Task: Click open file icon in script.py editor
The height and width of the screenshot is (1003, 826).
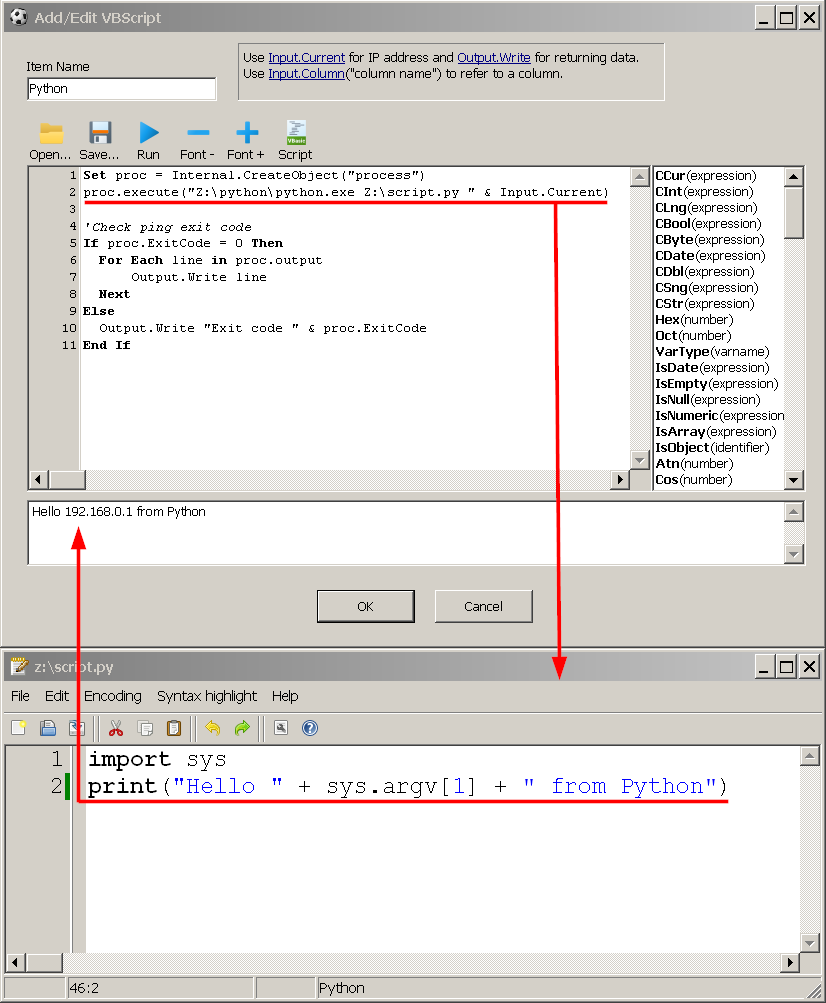Action: [48, 728]
